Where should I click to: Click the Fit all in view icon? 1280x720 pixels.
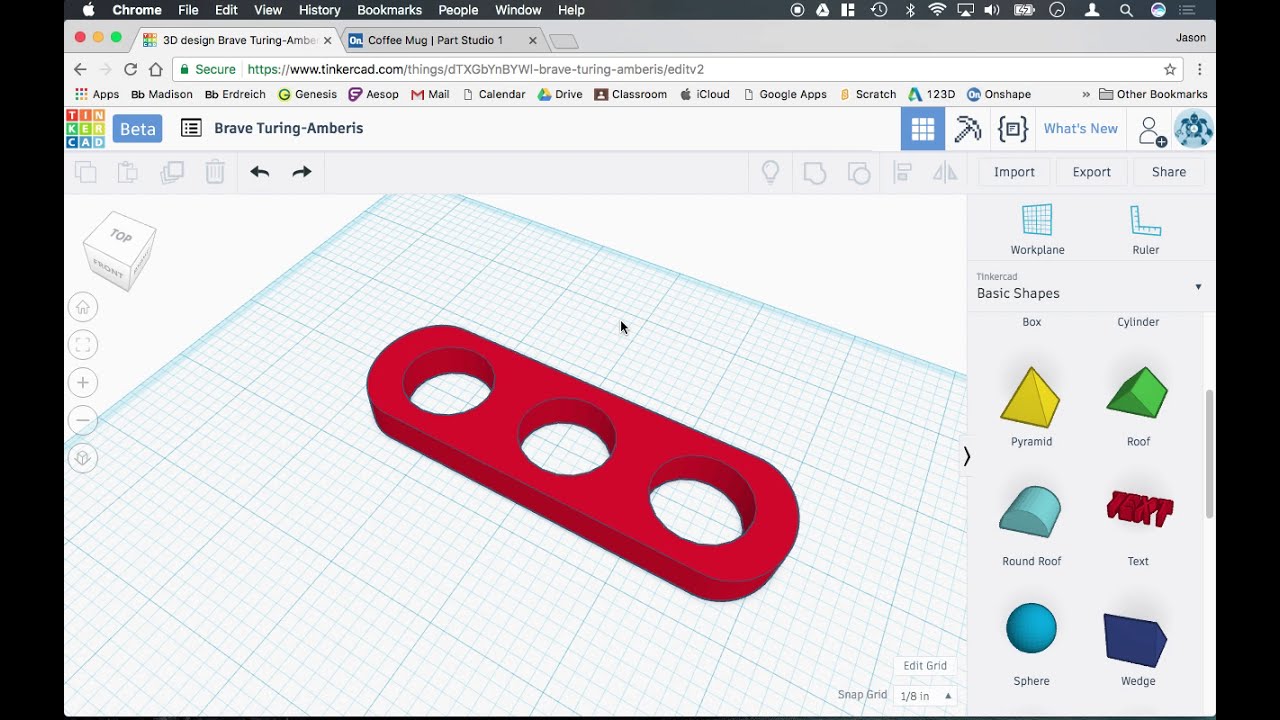[83, 345]
